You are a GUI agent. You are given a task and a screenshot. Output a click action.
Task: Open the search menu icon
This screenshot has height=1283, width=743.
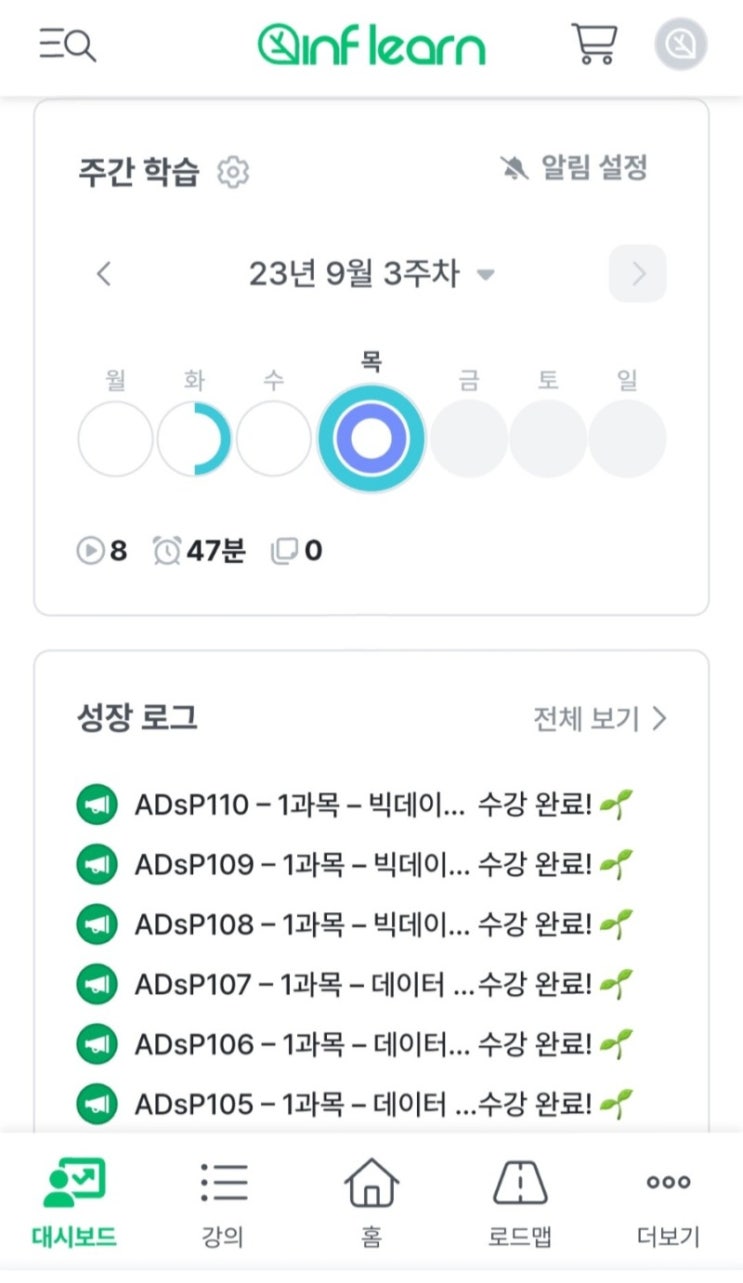point(68,45)
